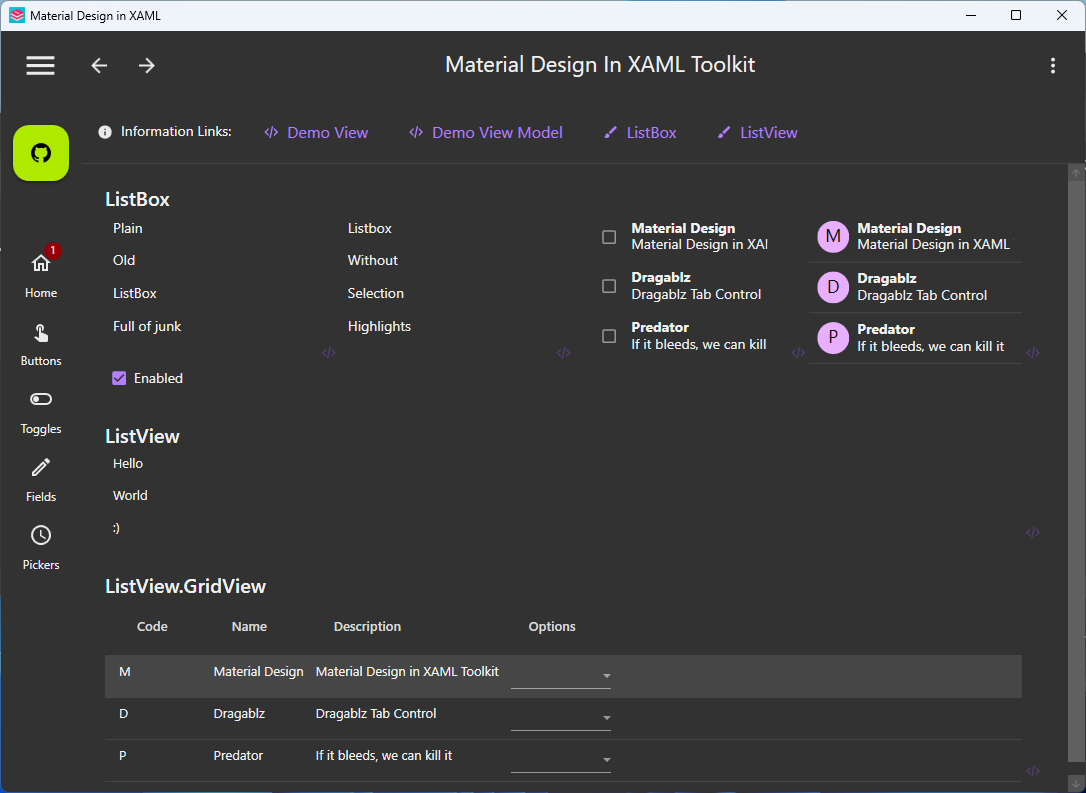Click the P avatar of Predator
Viewport: 1086px width, 793px height.
click(x=833, y=338)
